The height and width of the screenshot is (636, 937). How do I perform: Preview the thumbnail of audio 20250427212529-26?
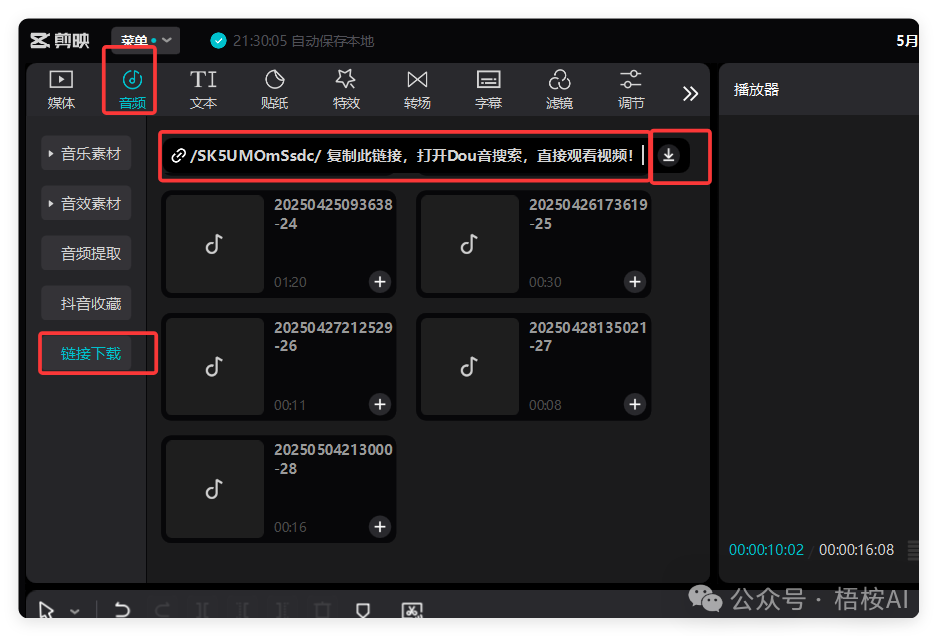[x=215, y=366]
